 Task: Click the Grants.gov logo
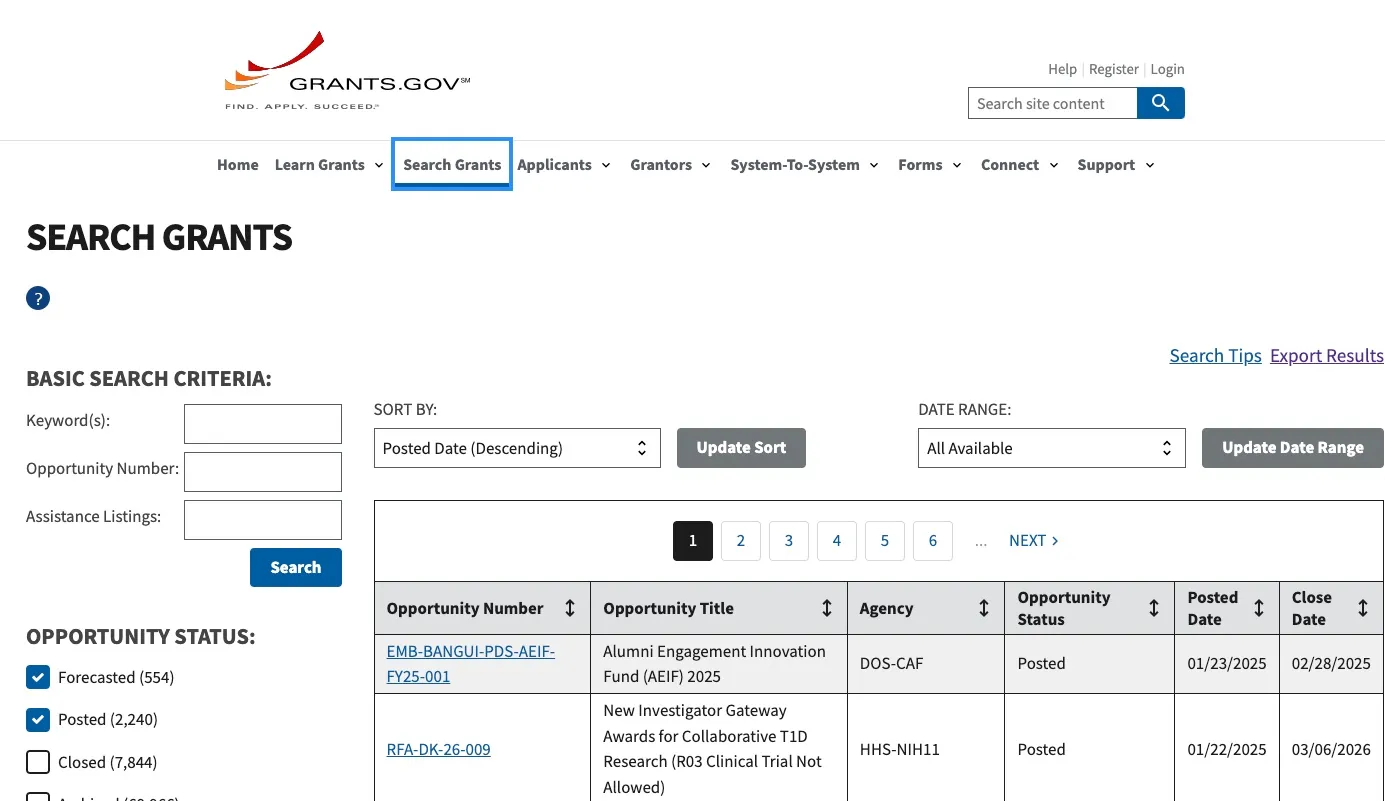347,70
